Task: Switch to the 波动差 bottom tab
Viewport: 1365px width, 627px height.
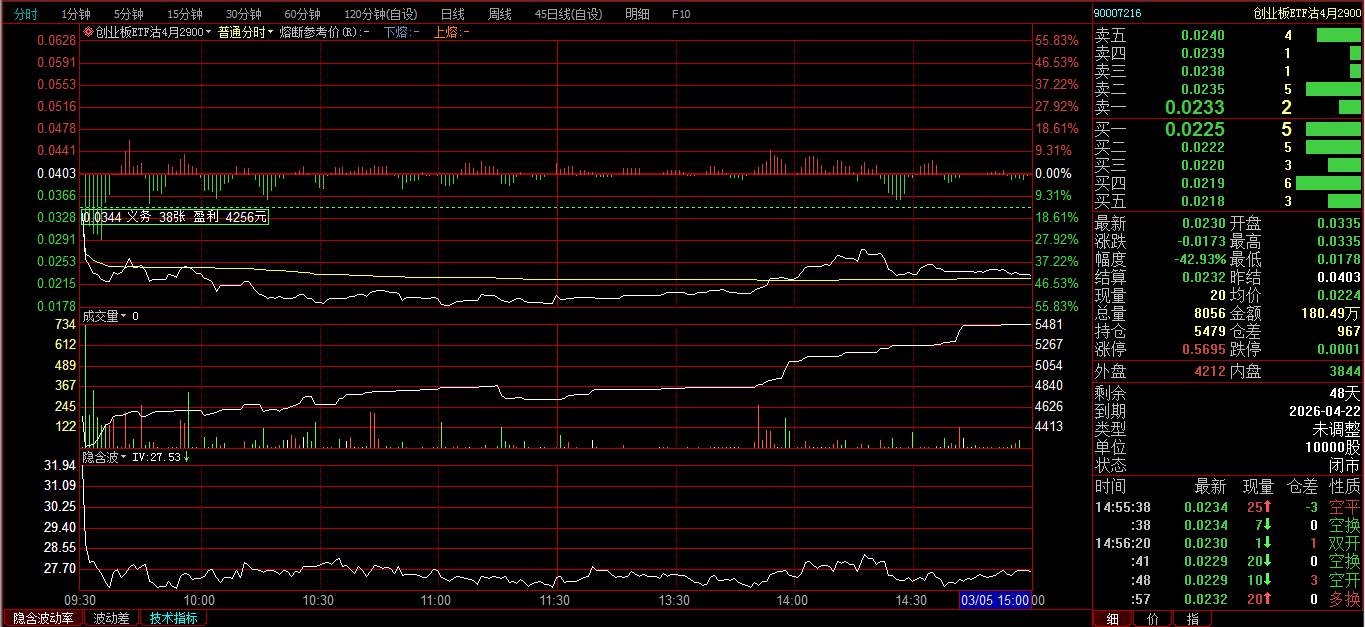Action: (111, 618)
